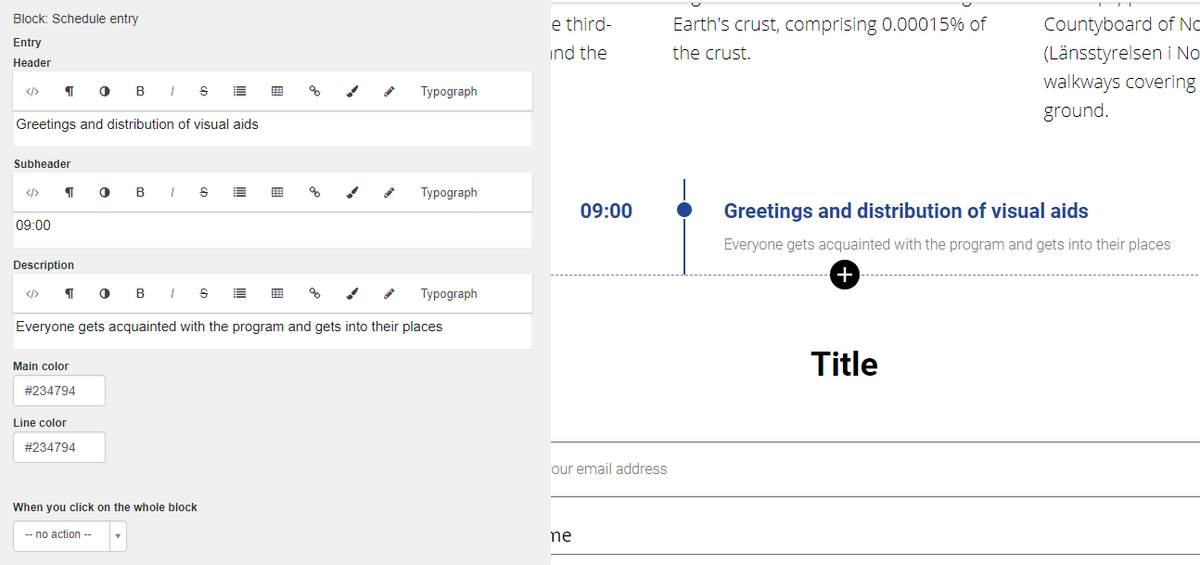Click into the Header text field
The image size is (1200, 565).
pos(272,129)
